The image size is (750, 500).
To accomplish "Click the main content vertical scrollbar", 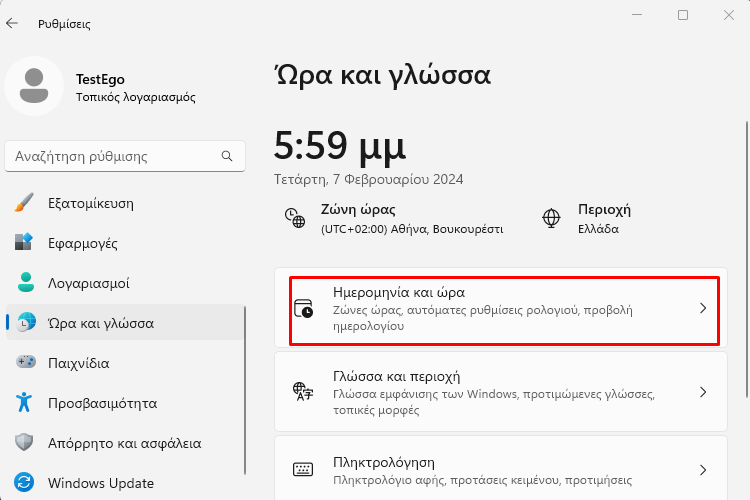I will tap(747, 258).
